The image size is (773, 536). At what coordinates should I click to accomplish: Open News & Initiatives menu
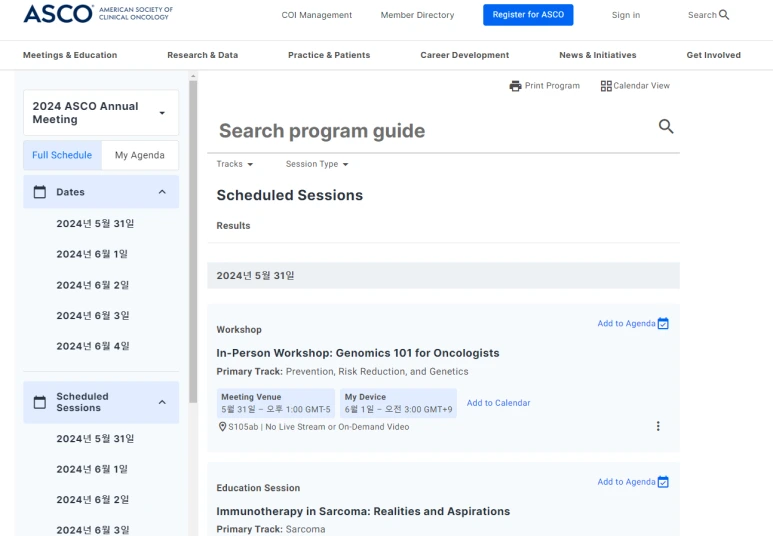(x=597, y=55)
